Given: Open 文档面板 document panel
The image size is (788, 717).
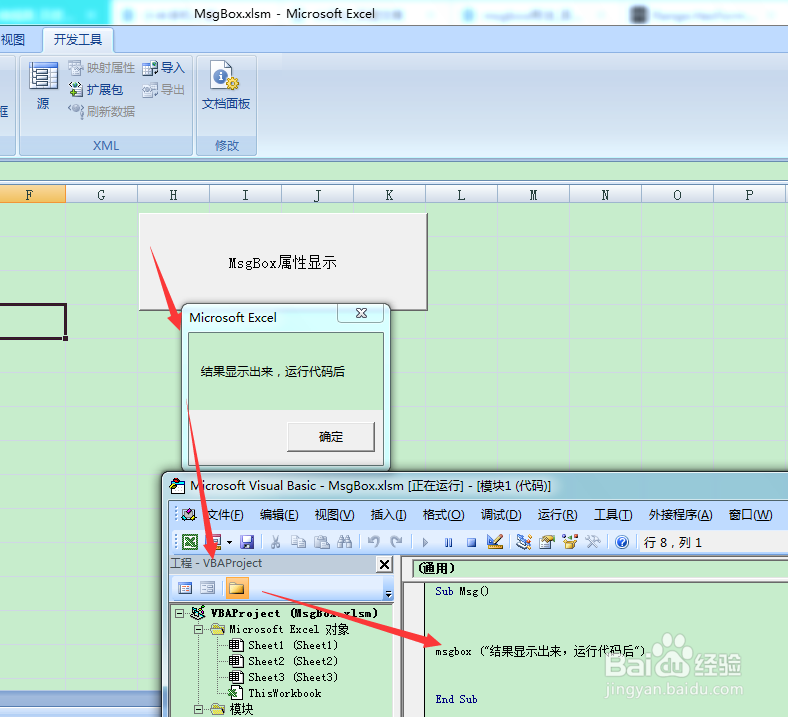Looking at the screenshot, I should click(226, 85).
